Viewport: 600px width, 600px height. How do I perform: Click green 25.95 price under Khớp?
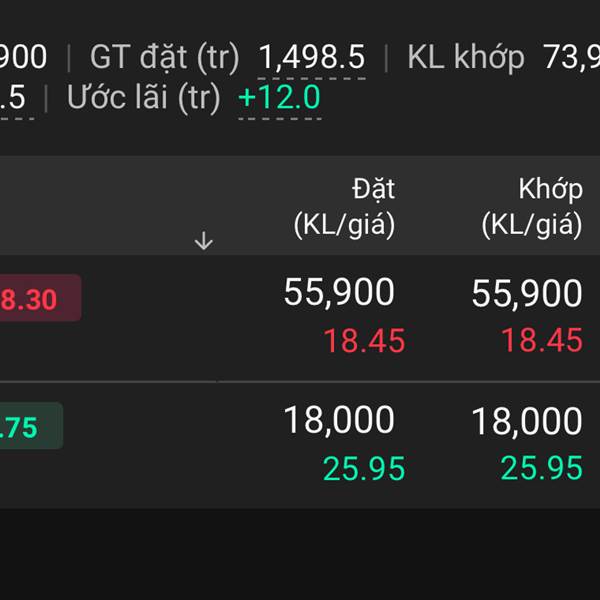point(542,468)
